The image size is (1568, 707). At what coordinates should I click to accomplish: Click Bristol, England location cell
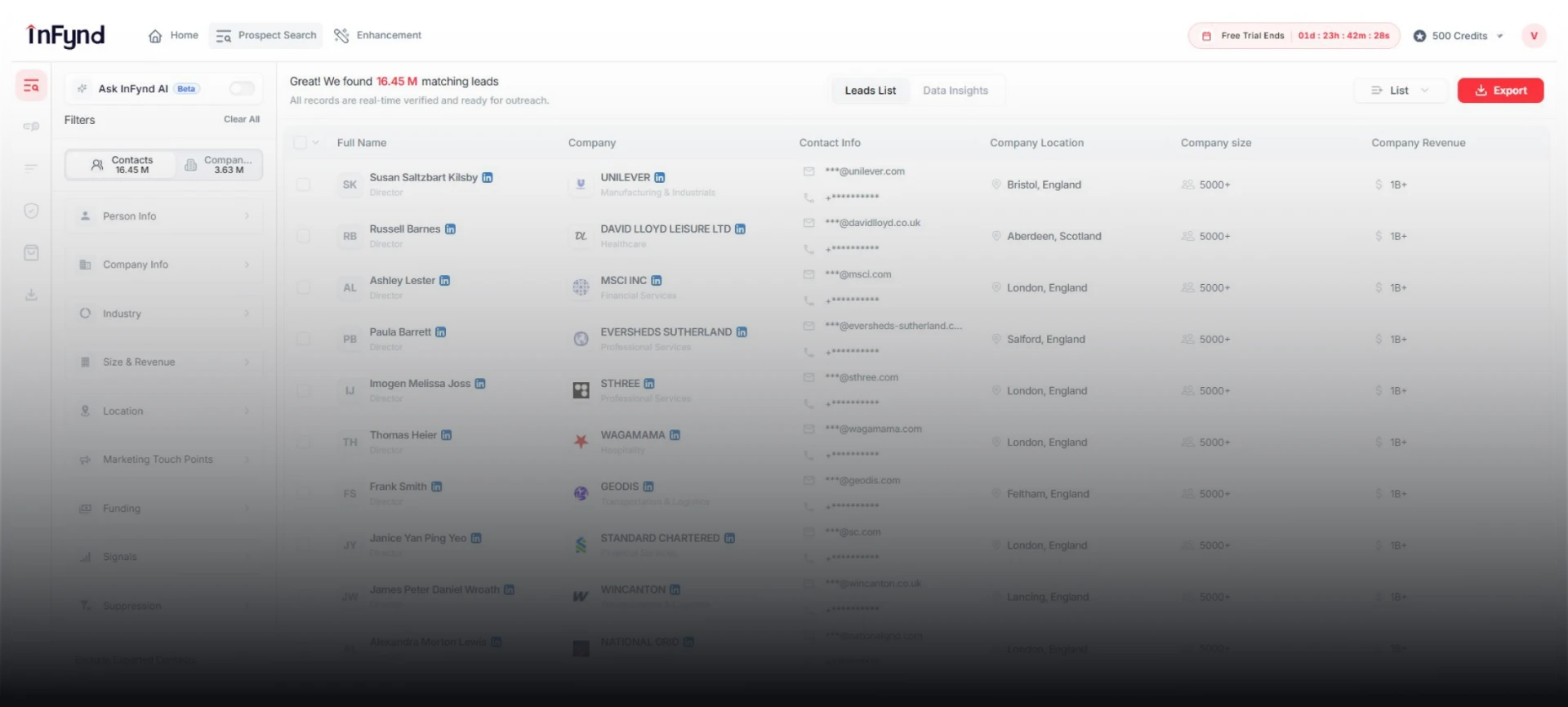click(x=1044, y=185)
